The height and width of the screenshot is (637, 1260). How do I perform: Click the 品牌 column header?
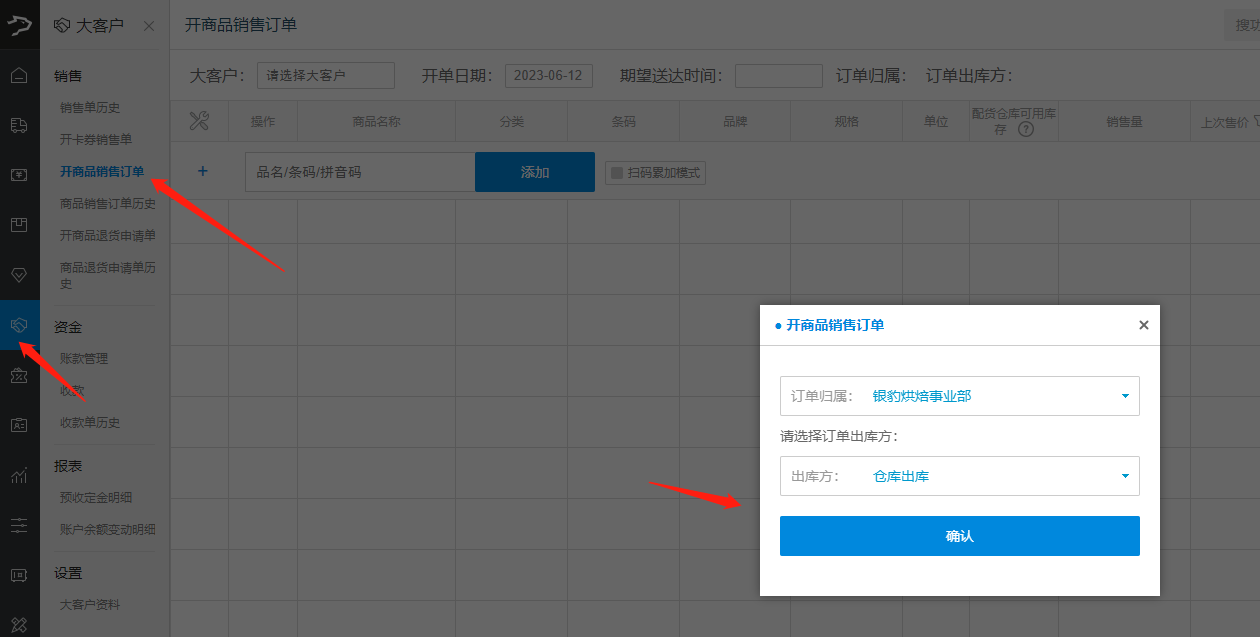[x=735, y=121]
